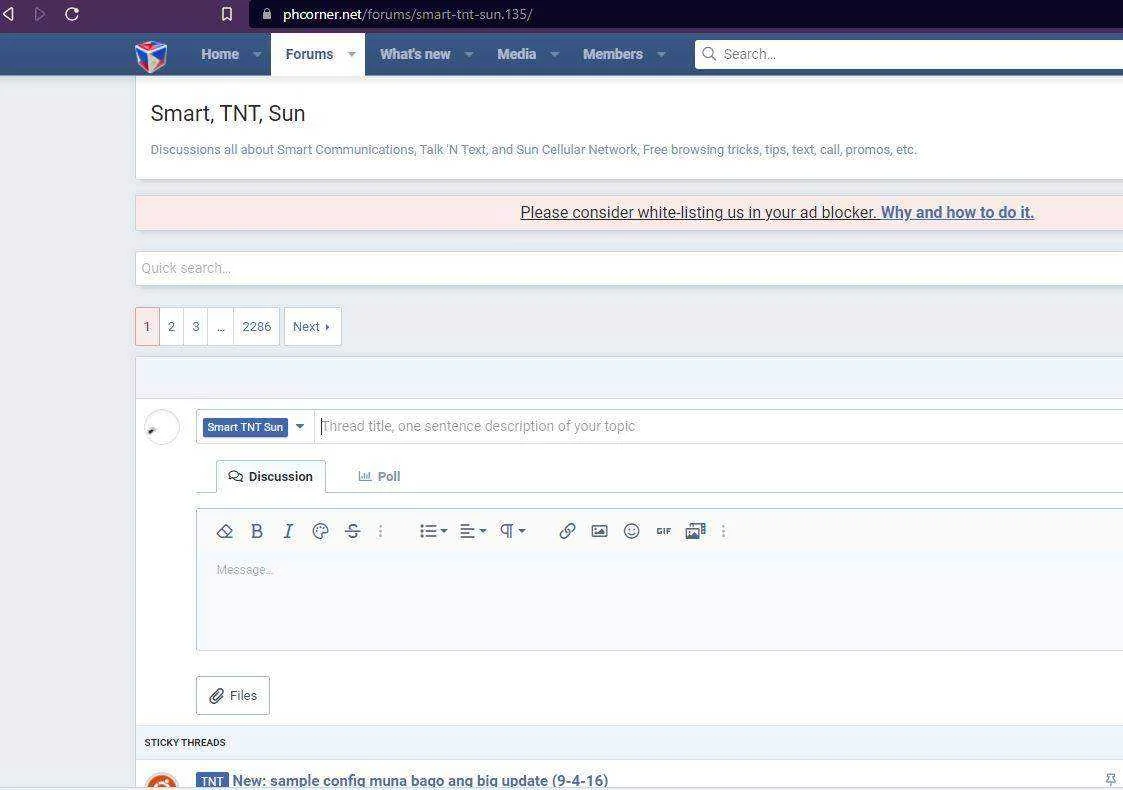Toggle bold formatting
The width and height of the screenshot is (1123, 790).
pos(256,531)
